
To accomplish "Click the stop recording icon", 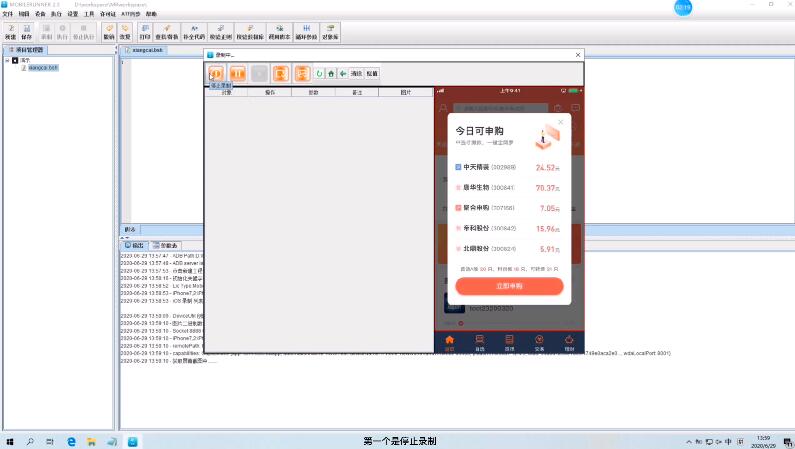I will pyautogui.click(x=215, y=73).
